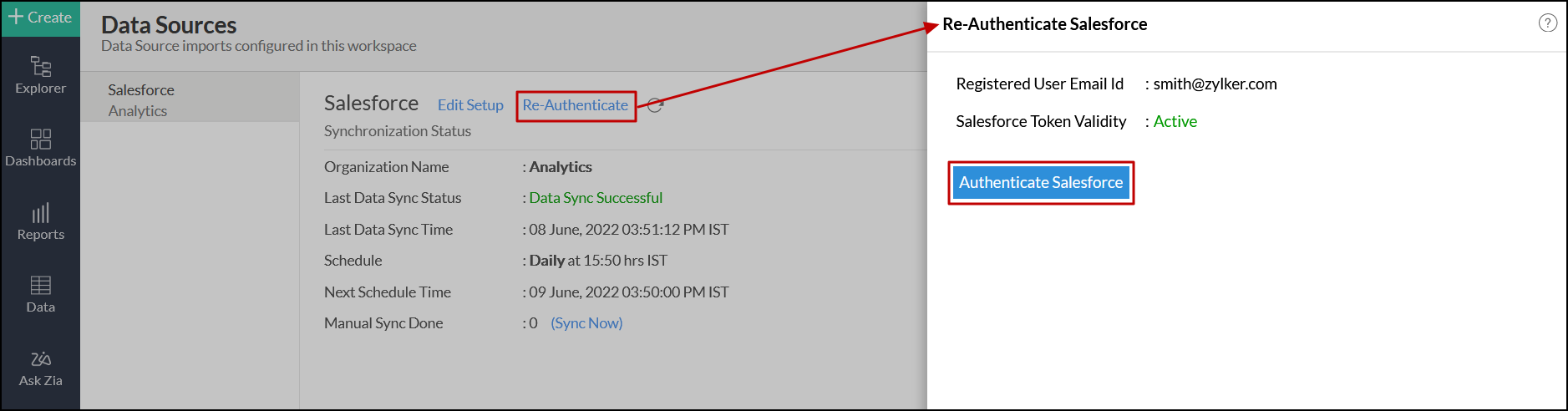Open the Edit Setup link
This screenshot has height=411, width=1568.
[470, 105]
